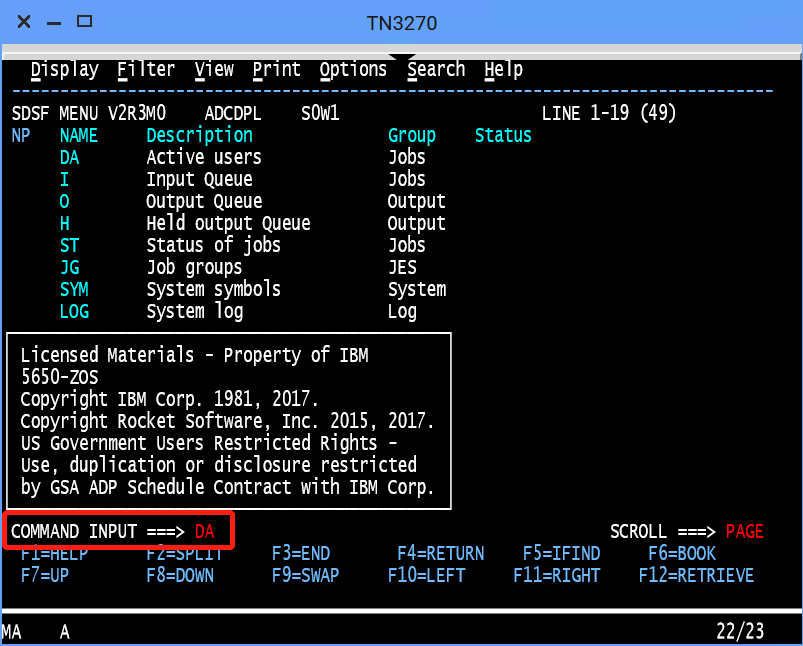Open the Display menu
This screenshot has width=803, height=646.
pos(65,70)
